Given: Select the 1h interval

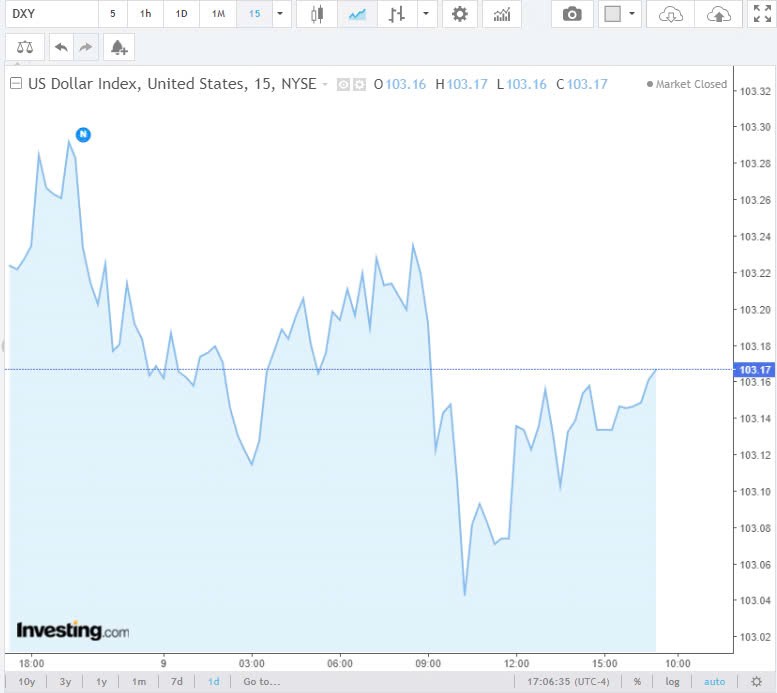Looking at the screenshot, I should [x=145, y=13].
